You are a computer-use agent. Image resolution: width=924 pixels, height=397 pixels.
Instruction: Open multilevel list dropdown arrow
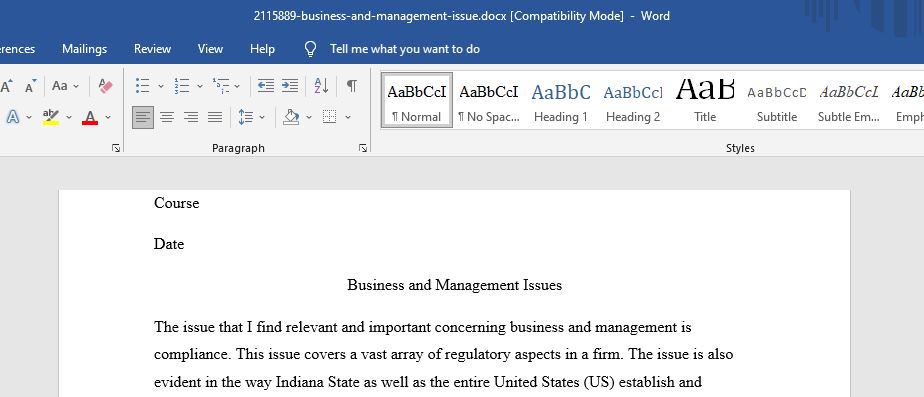tap(237, 87)
